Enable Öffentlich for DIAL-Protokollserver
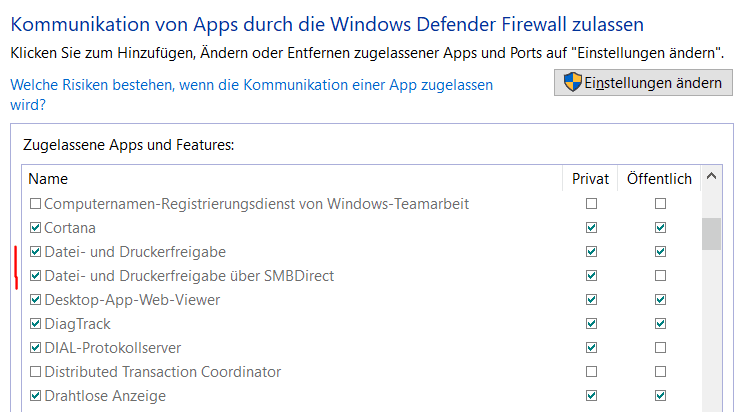Screen dimensions: 743x412 point(659,348)
